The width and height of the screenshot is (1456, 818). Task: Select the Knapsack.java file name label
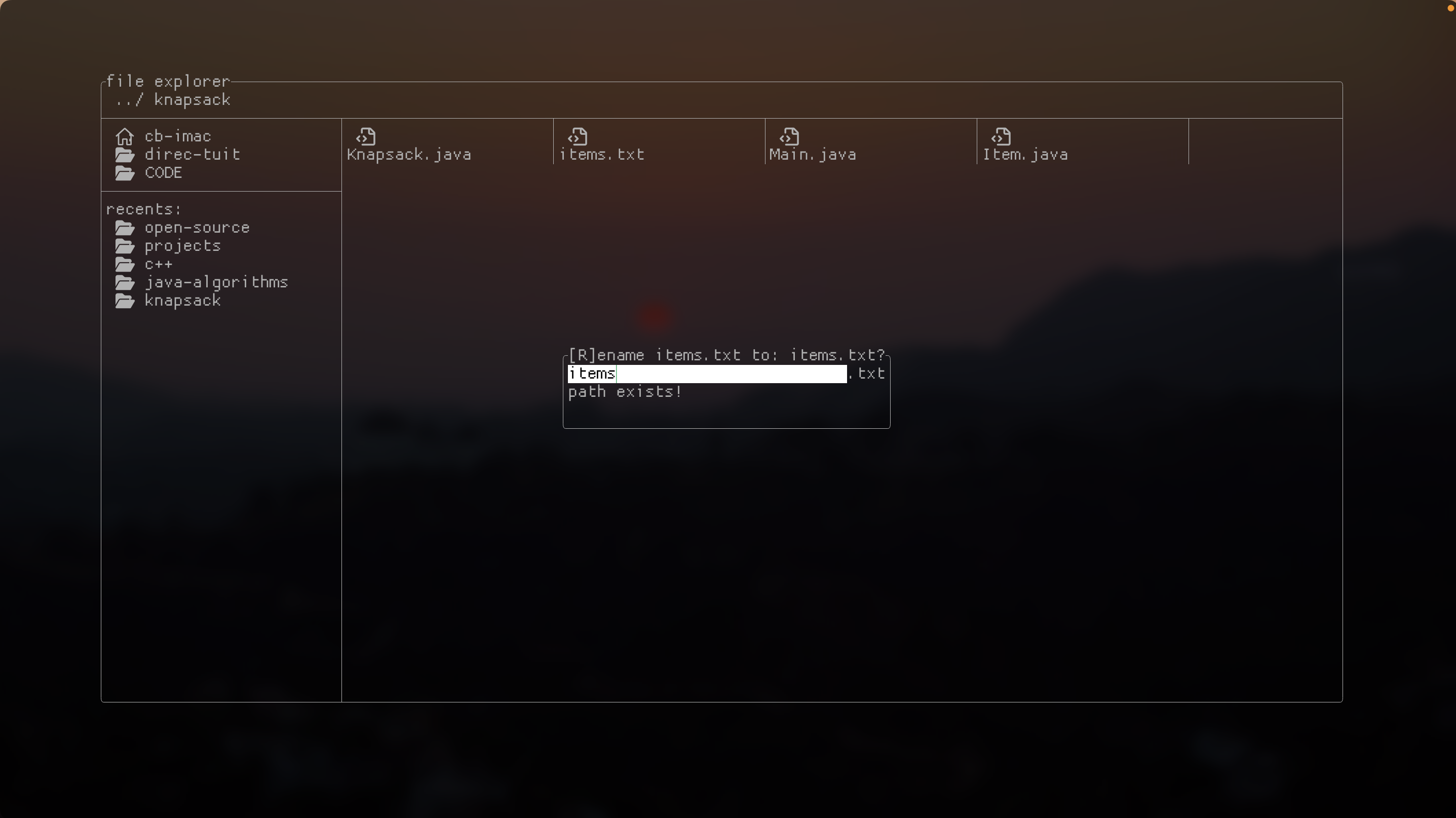click(x=409, y=155)
